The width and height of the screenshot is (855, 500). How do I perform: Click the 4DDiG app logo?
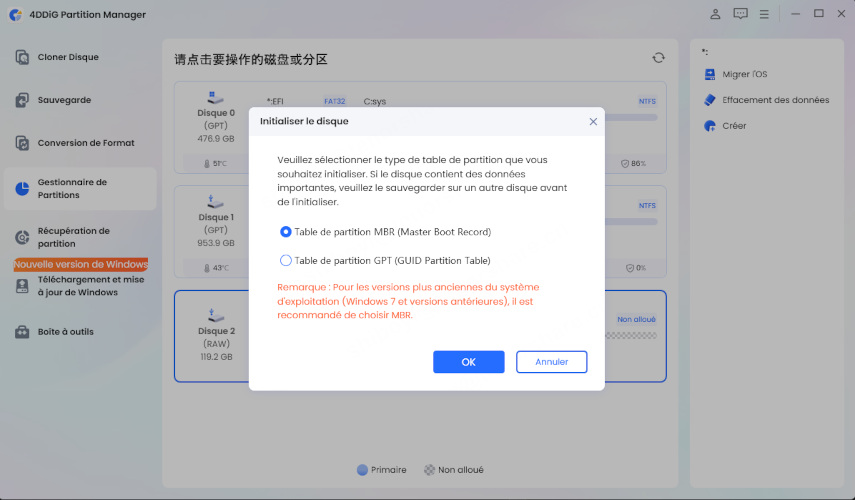15,15
